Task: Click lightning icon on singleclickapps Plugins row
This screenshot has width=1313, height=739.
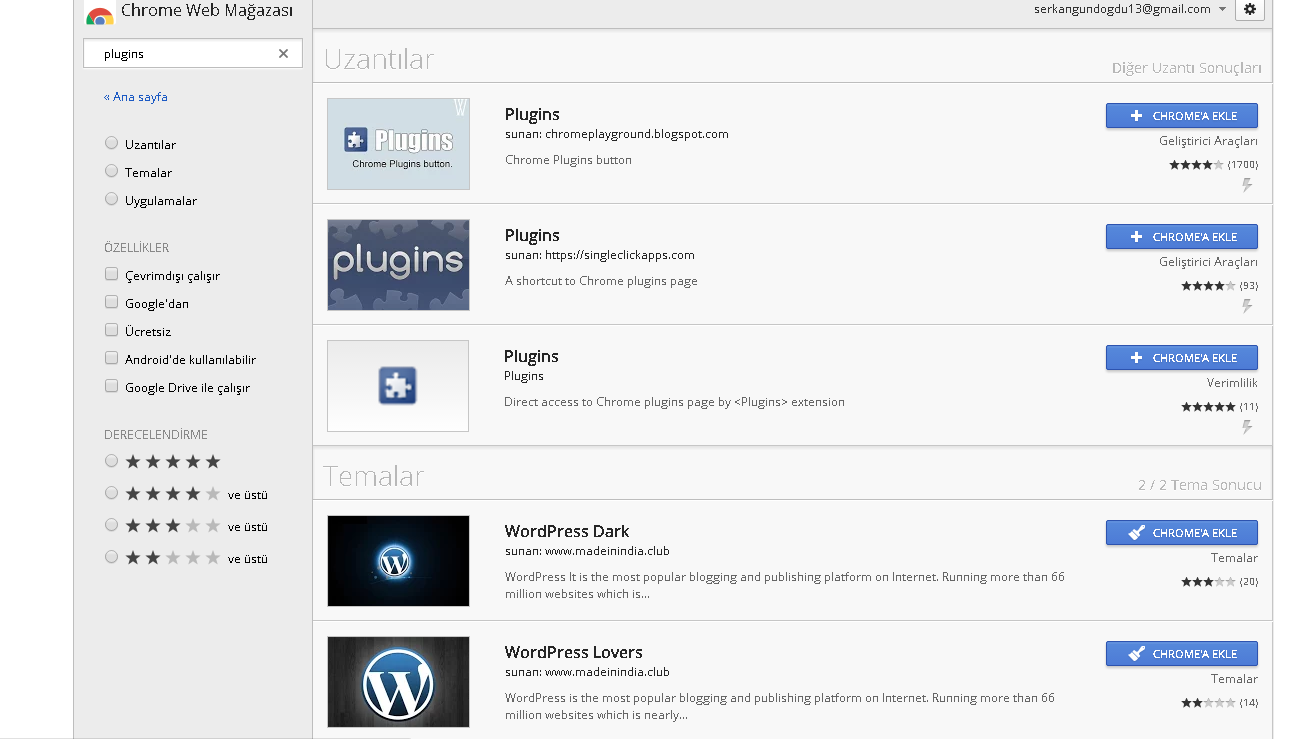Action: [1247, 306]
